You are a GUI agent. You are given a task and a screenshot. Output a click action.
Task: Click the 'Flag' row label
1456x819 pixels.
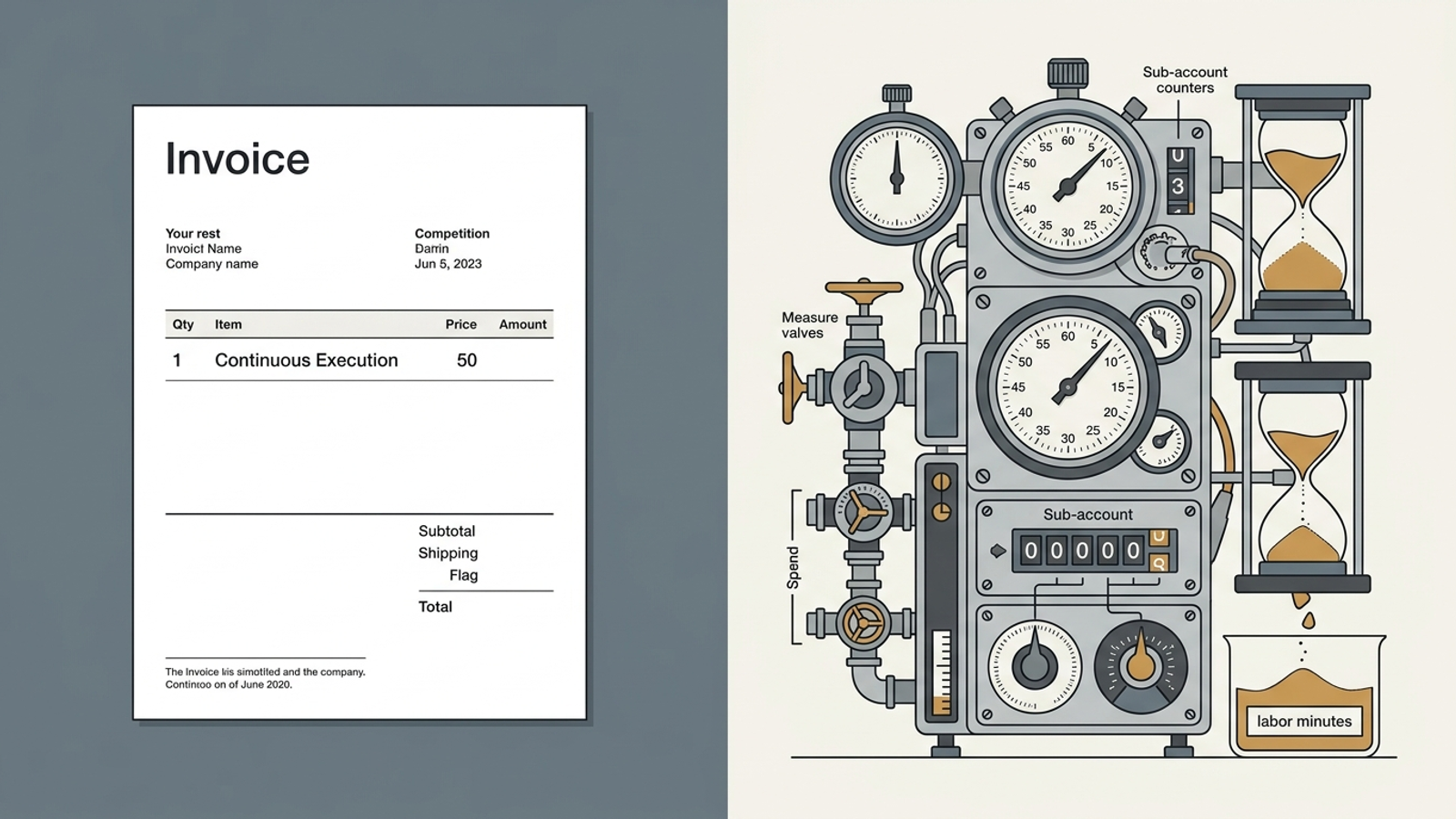click(x=463, y=575)
